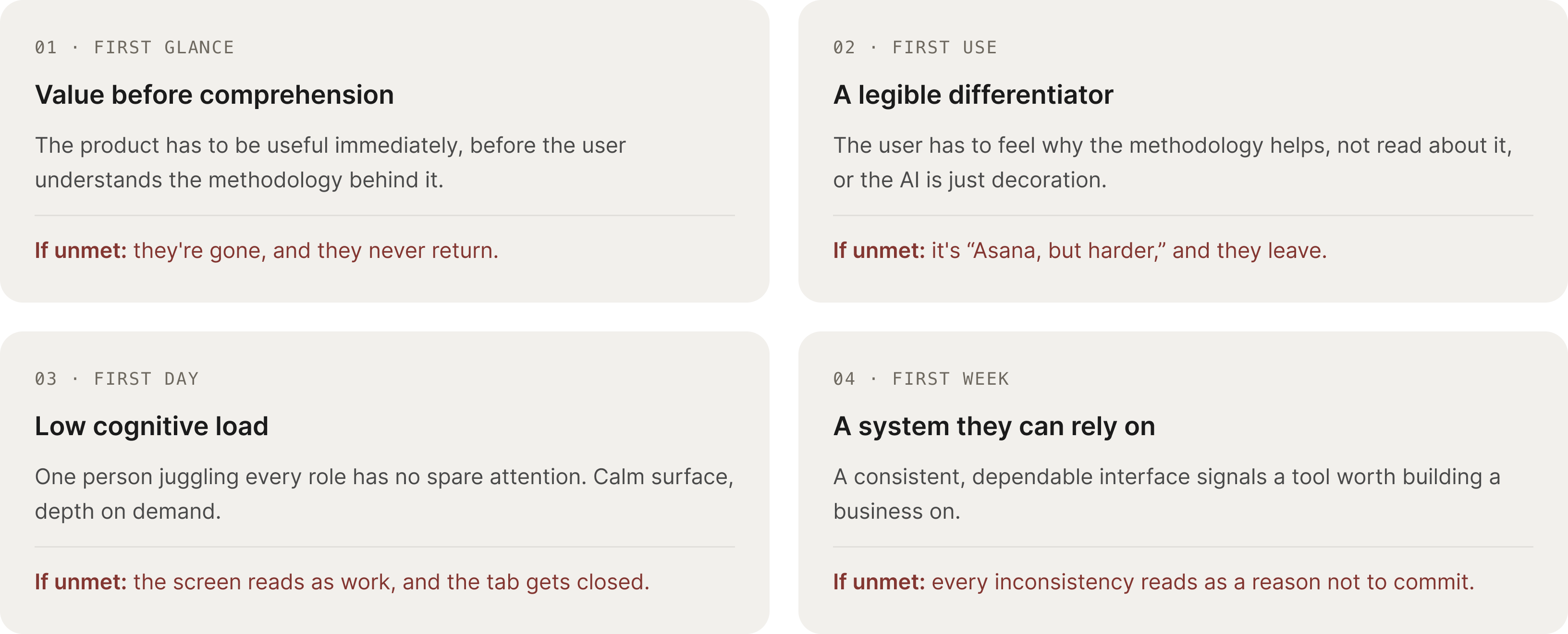This screenshot has height=634, width=1568.
Task: Click the '01 · FIRST GLANCE' label
Action: pos(135,48)
